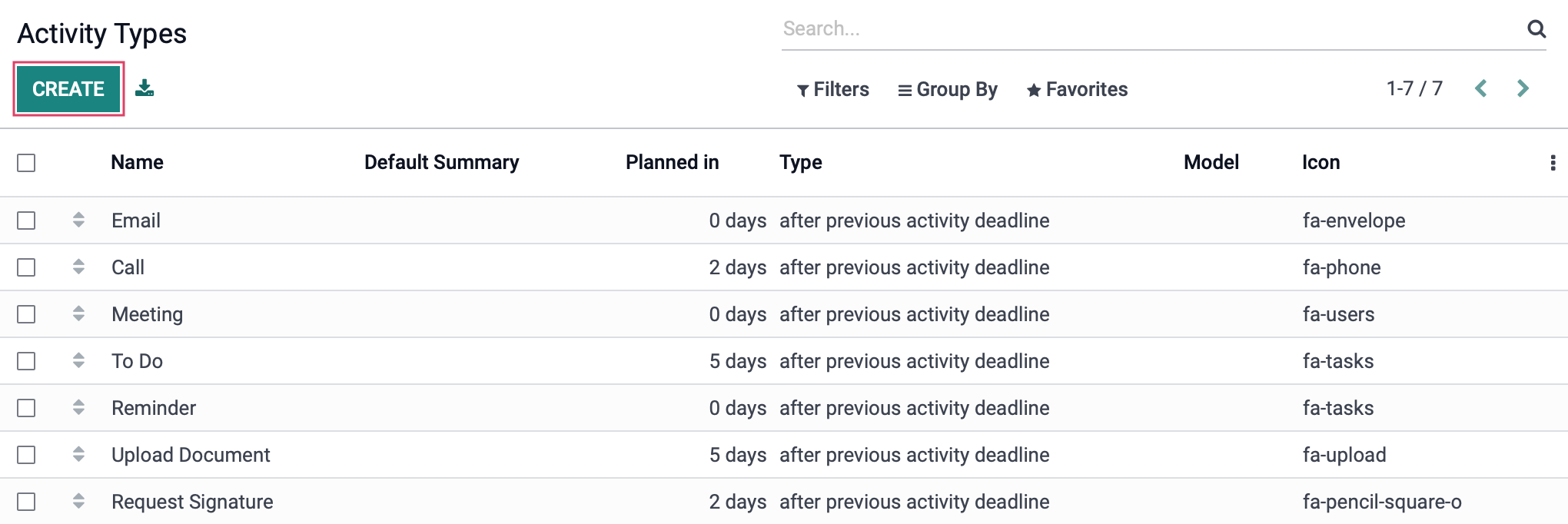Click fa-tasks in the Reminder row
This screenshot has width=1568, height=524.
1338,408
